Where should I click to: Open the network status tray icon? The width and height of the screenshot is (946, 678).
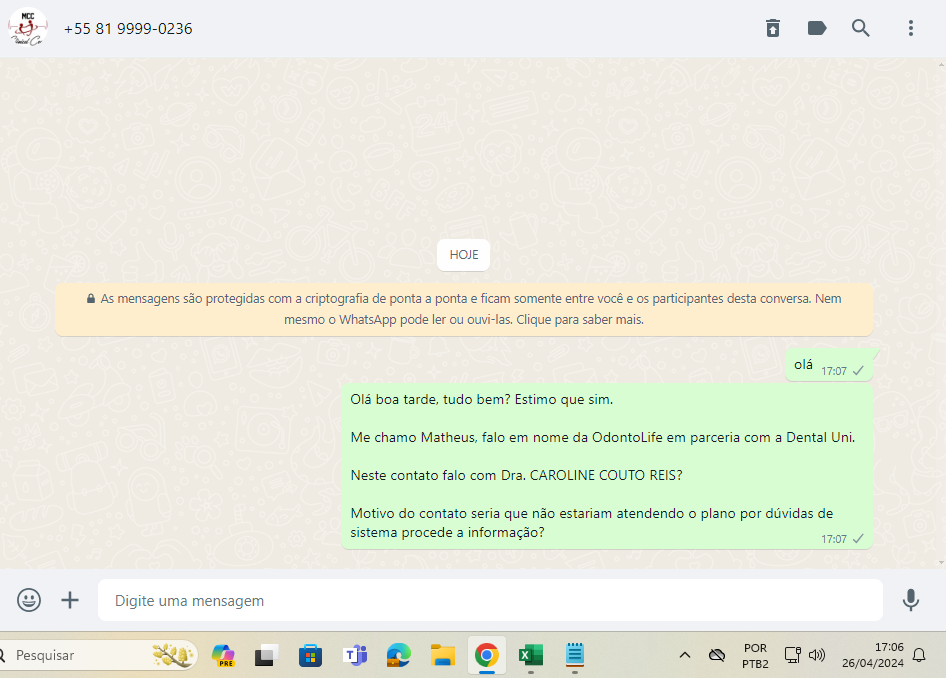[x=792, y=655]
